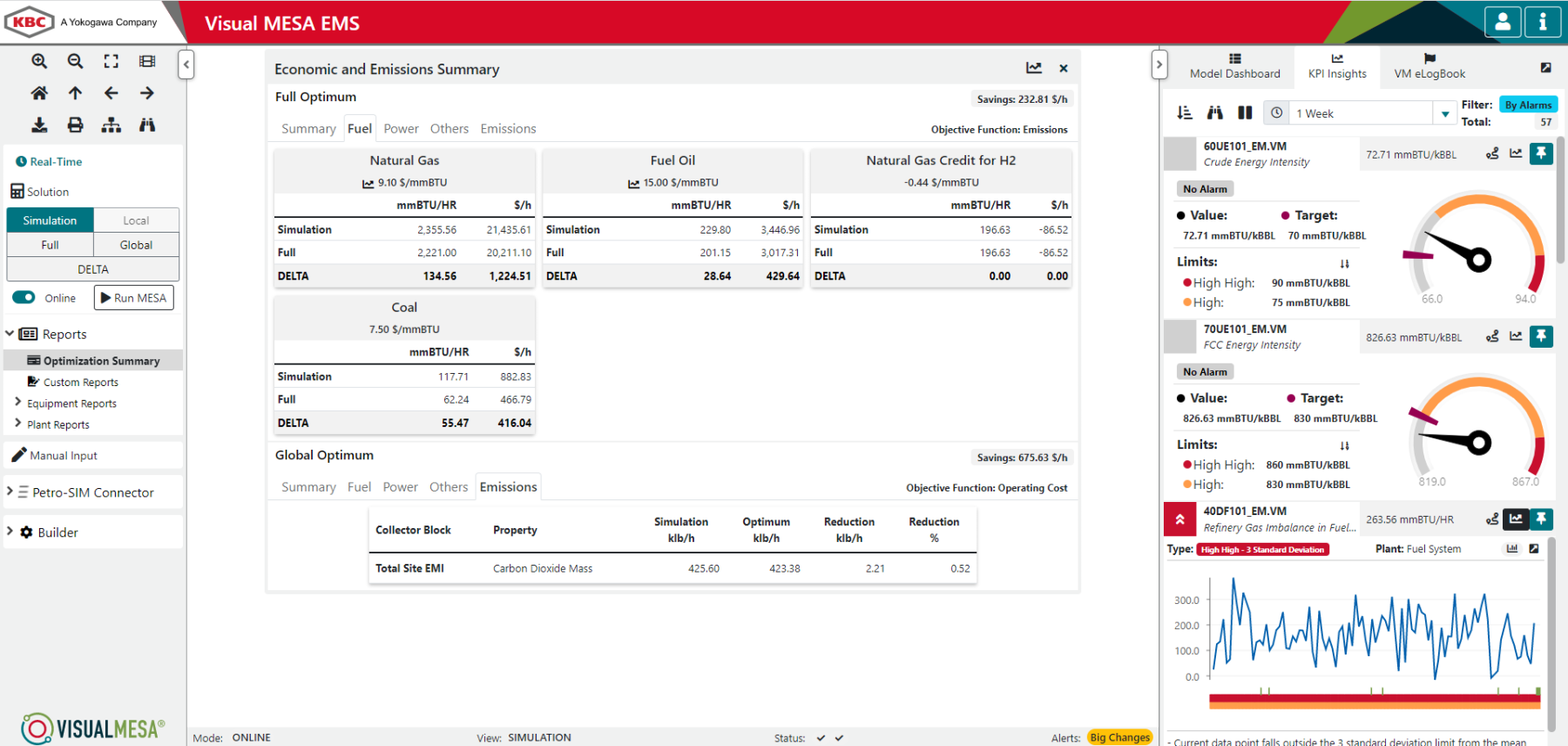Switch solution view to Global
Screen dimensions: 1568x746
(x=136, y=245)
